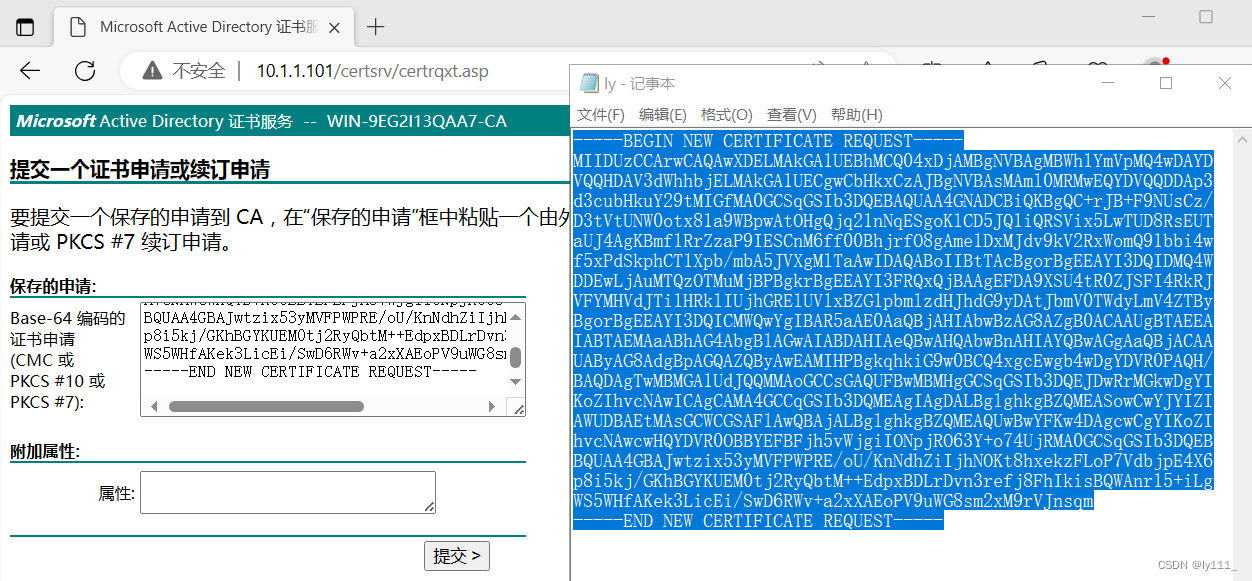Click the 不安全 warning triangle icon
This screenshot has width=1252, height=581.
point(152,71)
